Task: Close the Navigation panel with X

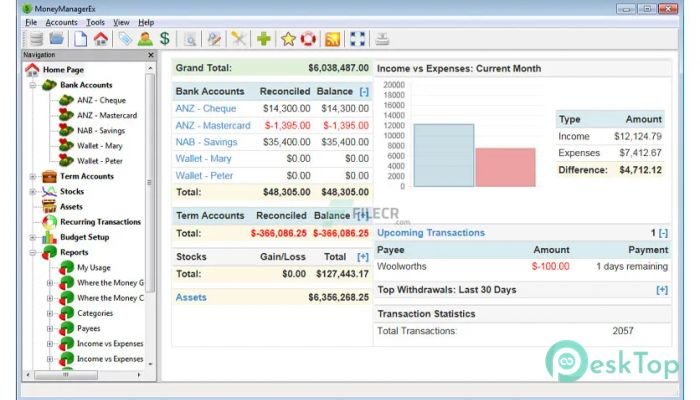Action: pos(151,55)
